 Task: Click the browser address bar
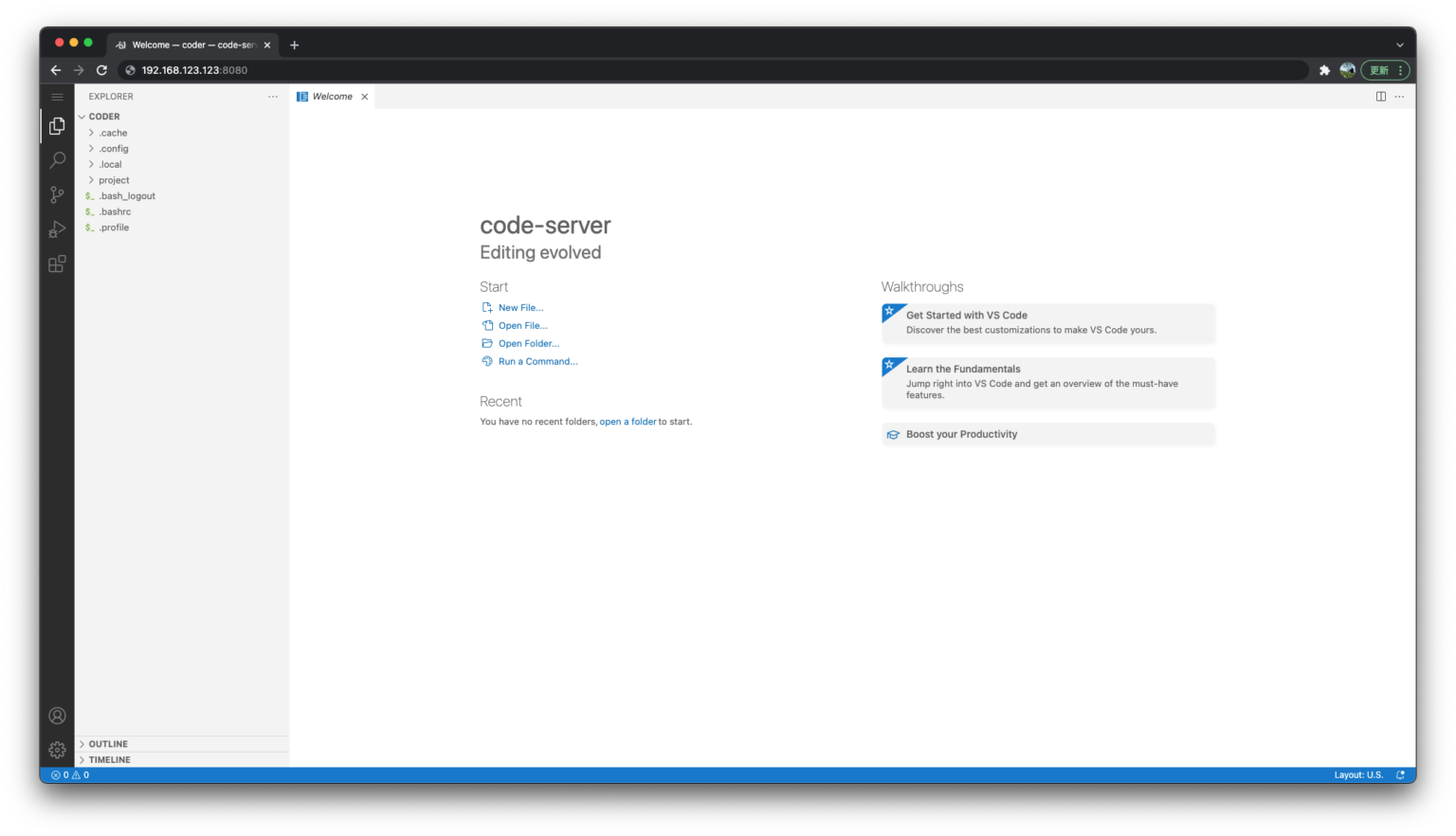(711, 70)
